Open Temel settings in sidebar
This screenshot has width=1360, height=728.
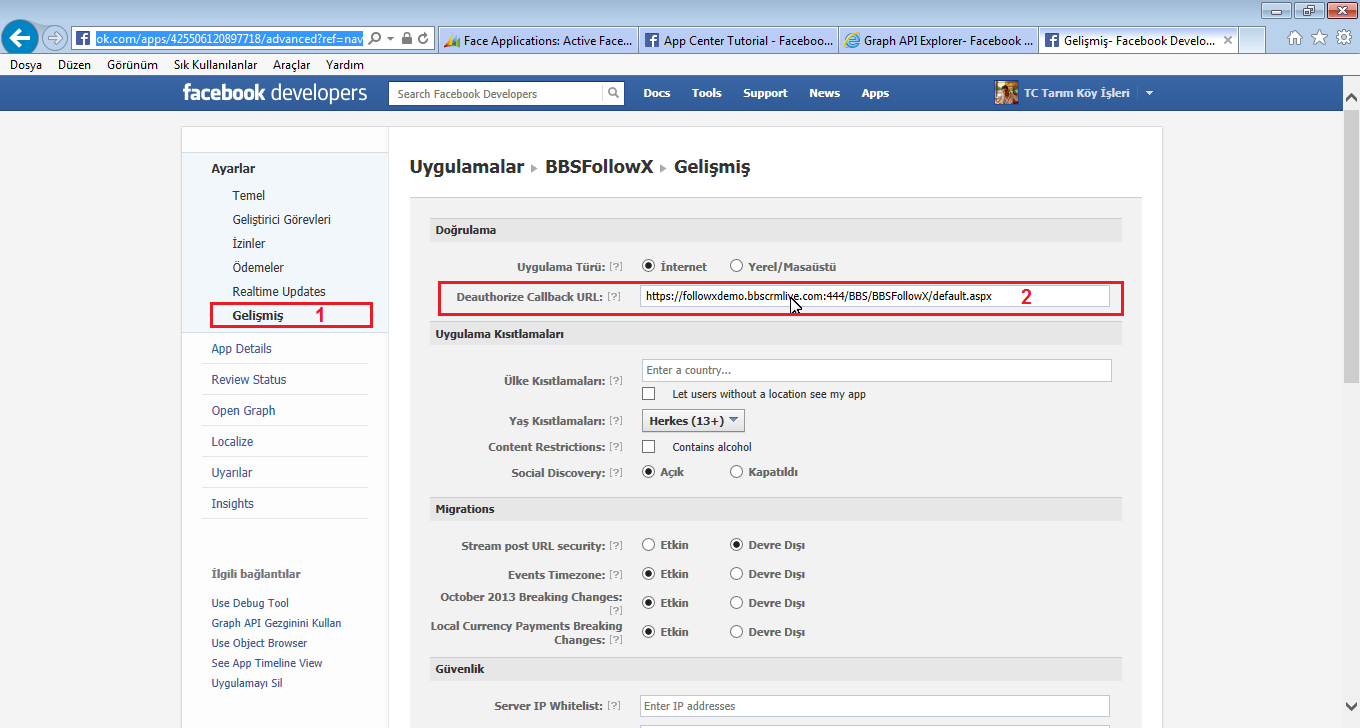tap(249, 196)
